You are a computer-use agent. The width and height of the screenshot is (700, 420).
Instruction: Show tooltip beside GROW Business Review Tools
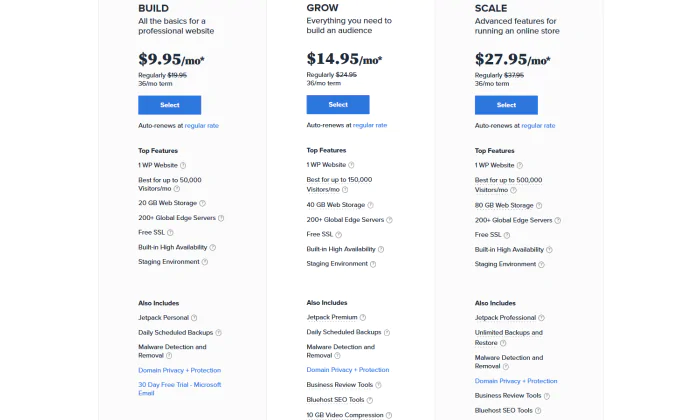click(378, 385)
